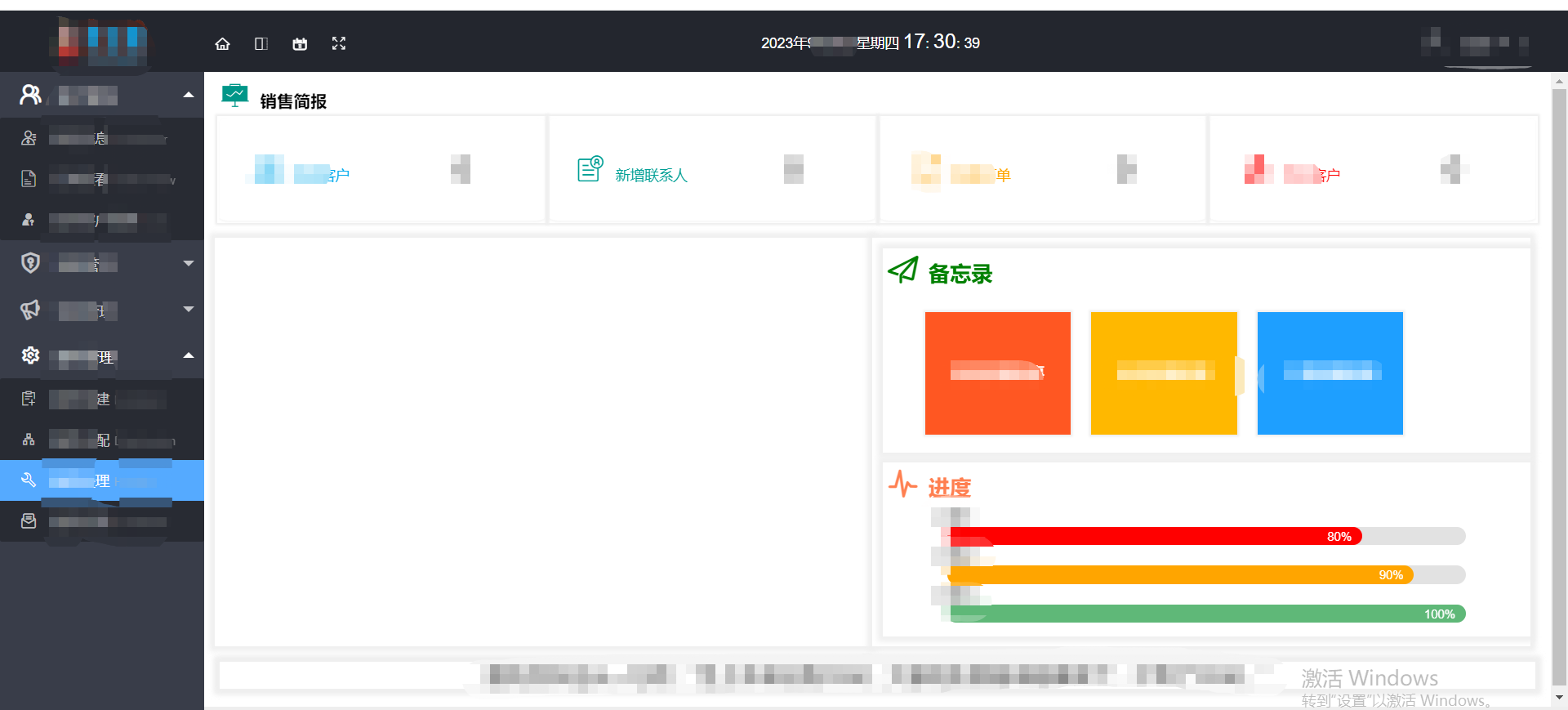Screen dimensions: 1568x710
Task: Open the blue 客户 summary card
Action: click(x=381, y=169)
